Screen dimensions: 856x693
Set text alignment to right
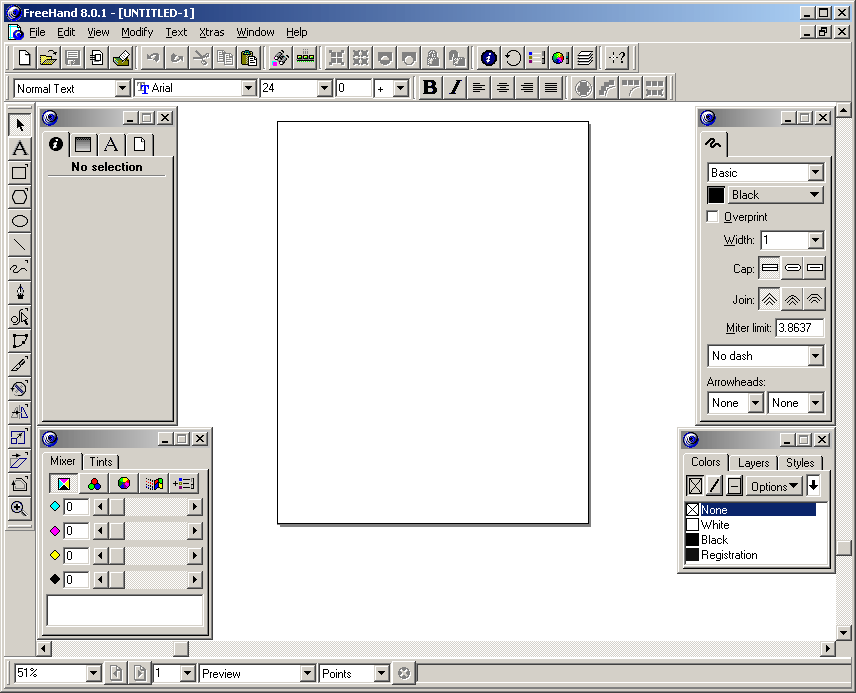527,87
